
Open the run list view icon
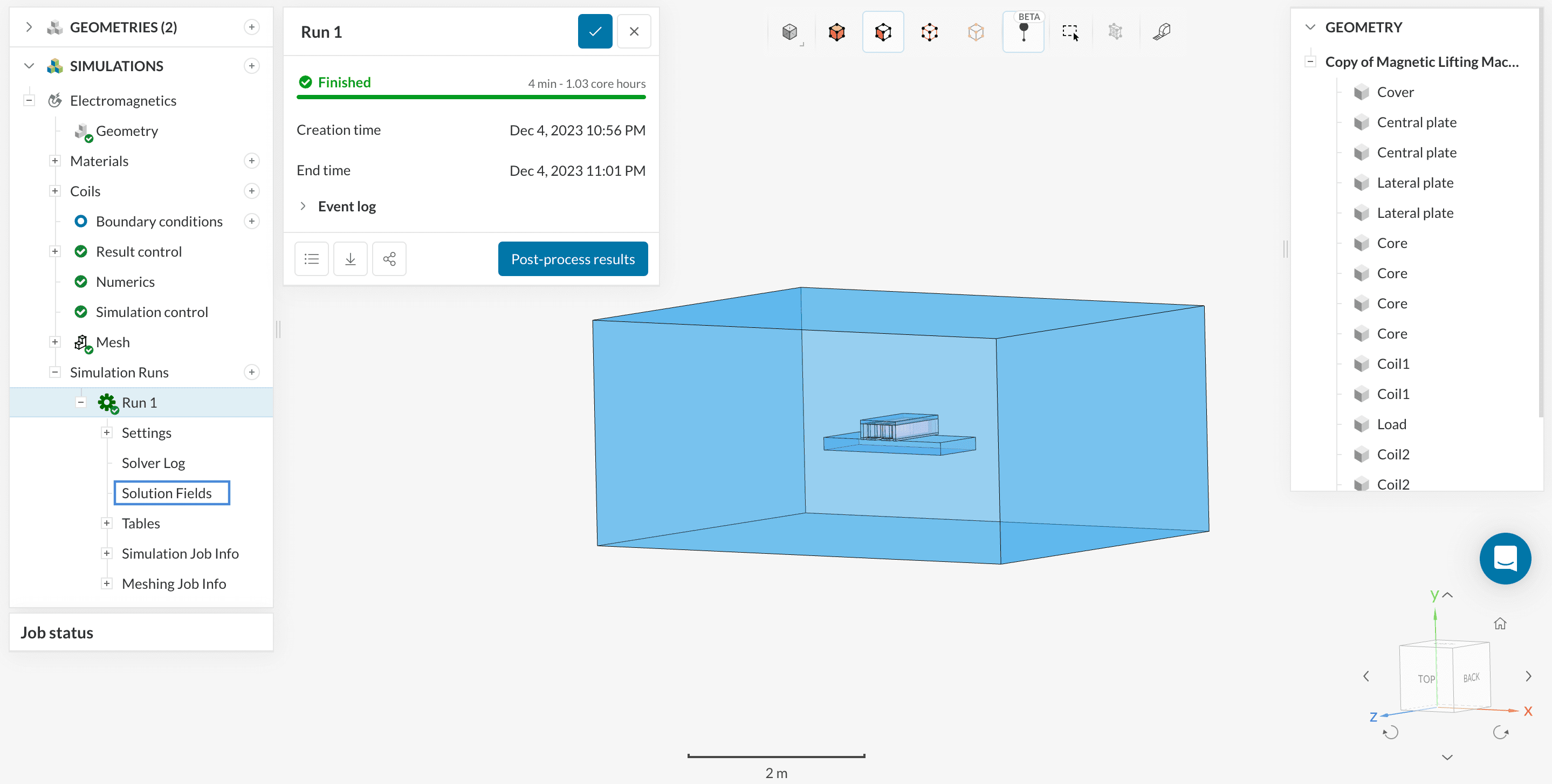pos(312,259)
